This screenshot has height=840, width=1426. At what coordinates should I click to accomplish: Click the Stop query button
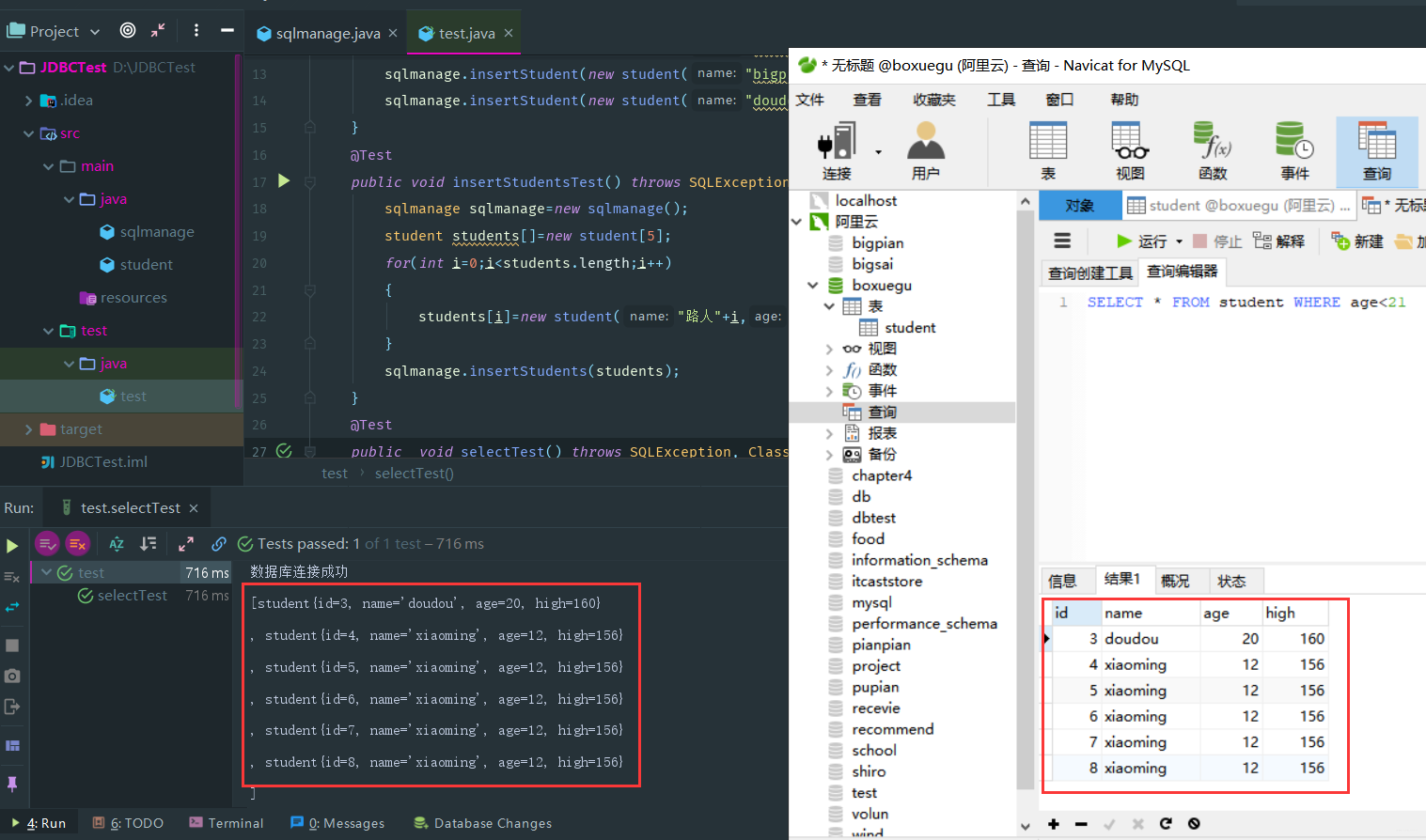tap(1217, 241)
